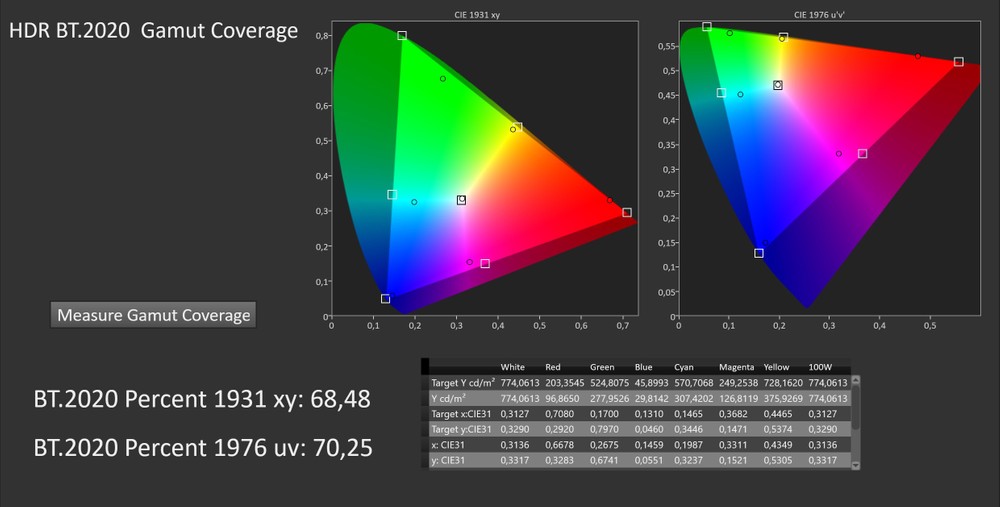Click the BT.2020 Percent 1976 uv: 70,25 result

click(x=203, y=448)
